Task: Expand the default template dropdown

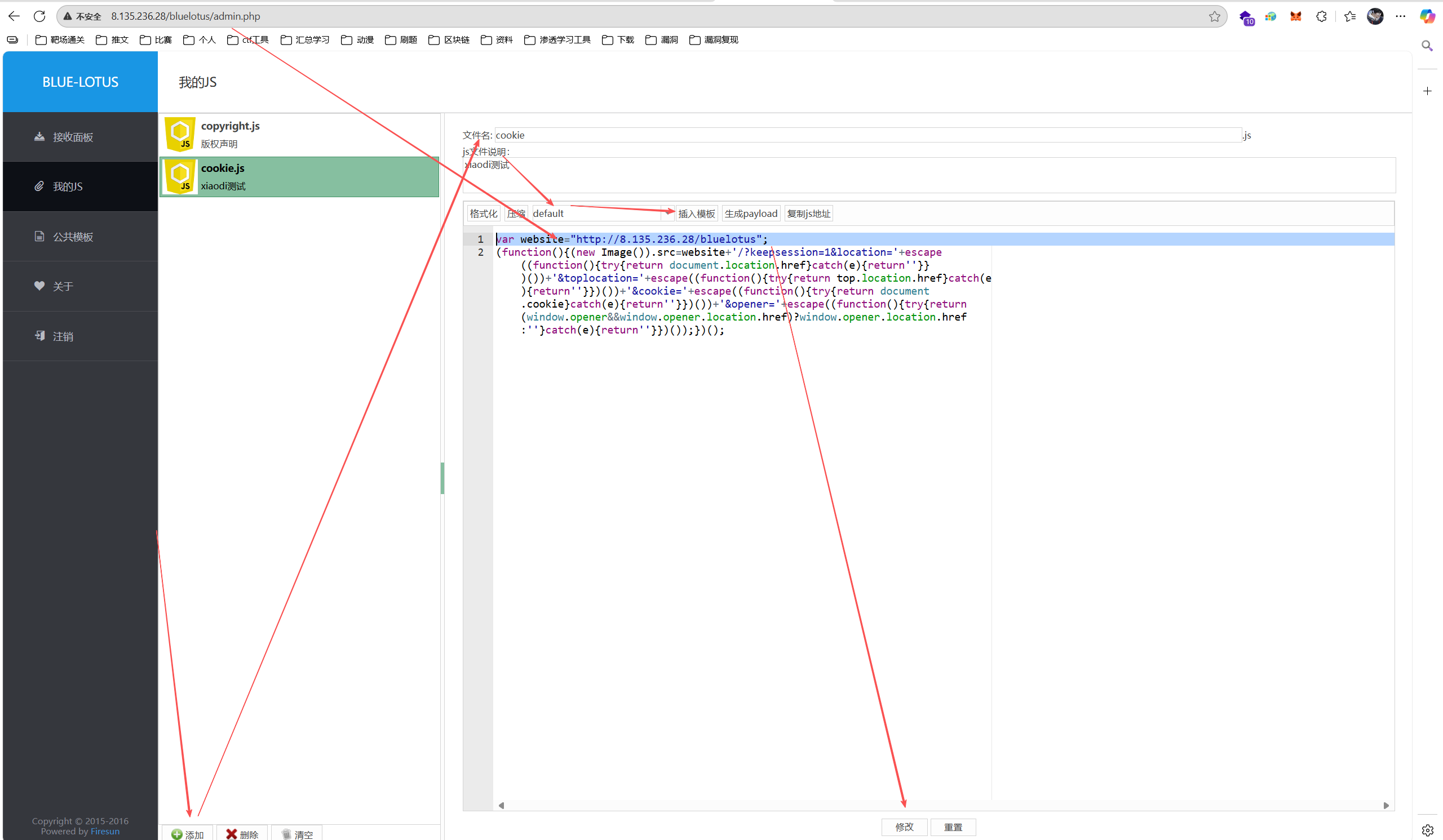Action: pyautogui.click(x=601, y=214)
